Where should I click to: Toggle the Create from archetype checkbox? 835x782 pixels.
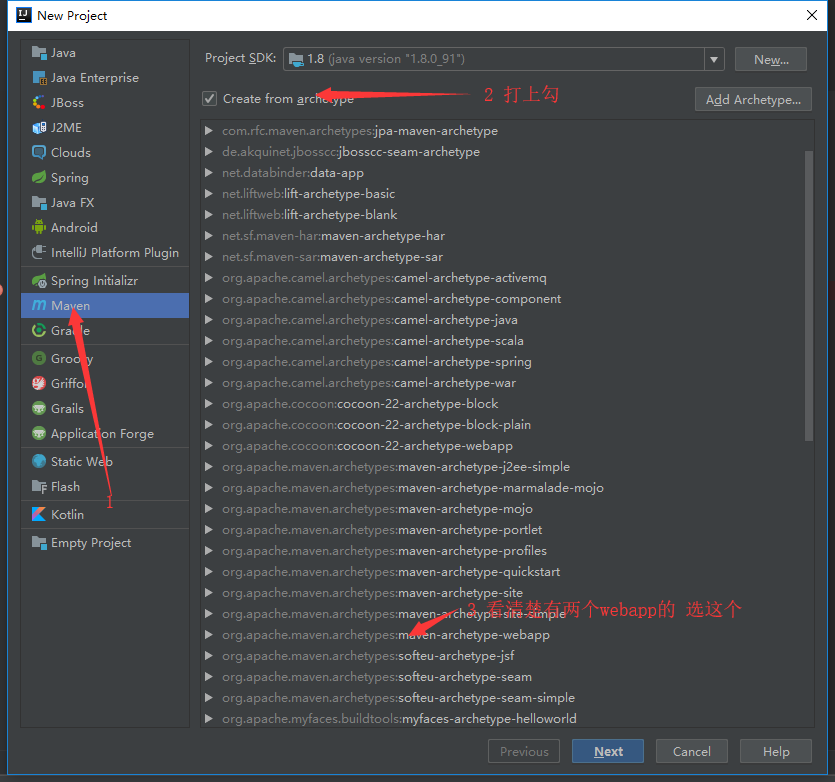coord(210,99)
